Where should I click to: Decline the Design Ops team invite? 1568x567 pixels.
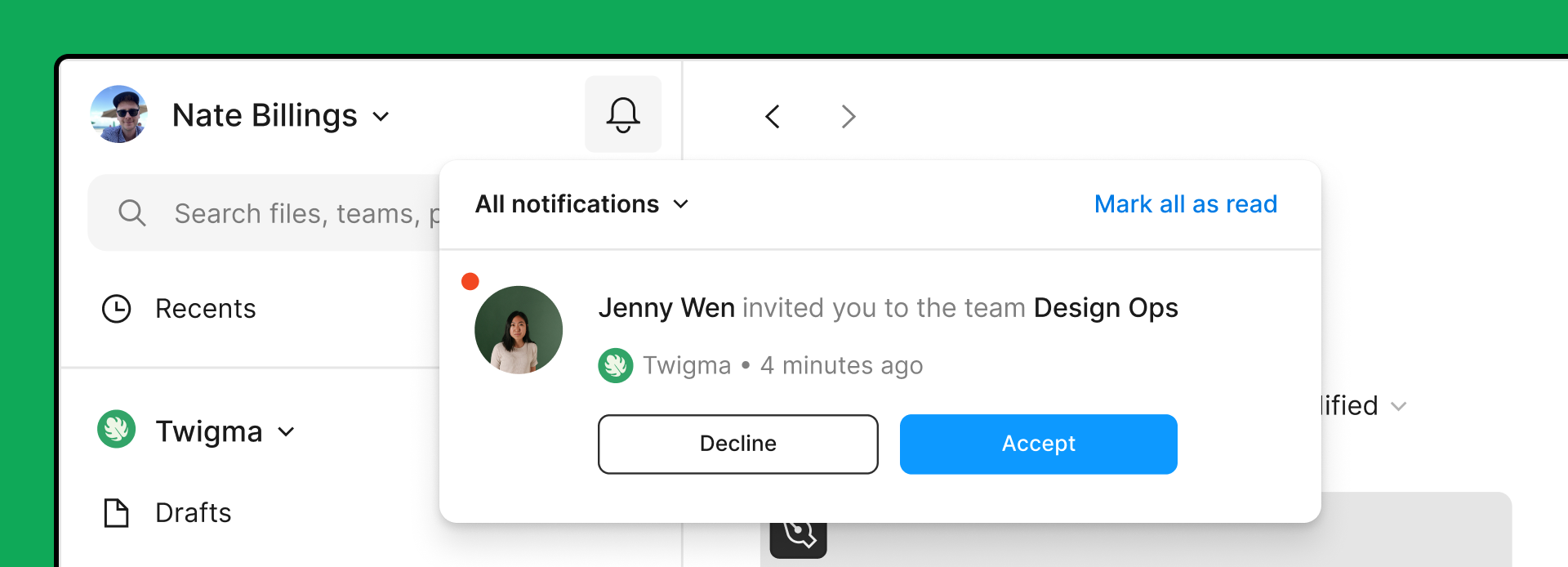[x=737, y=444]
